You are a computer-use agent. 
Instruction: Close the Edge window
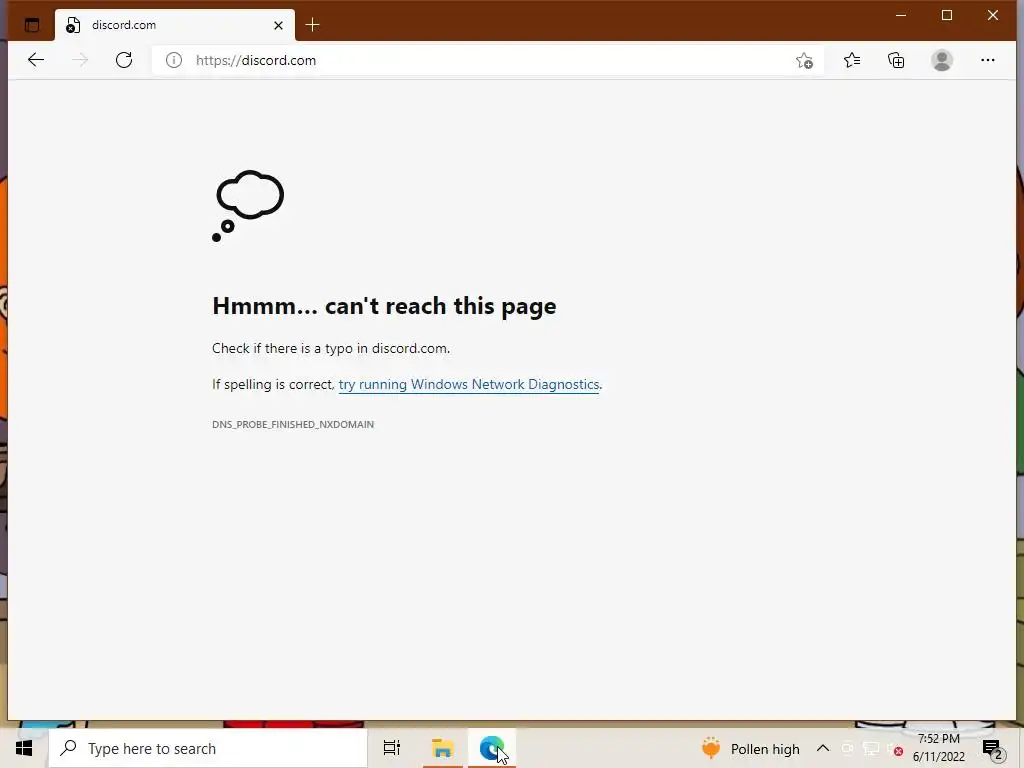click(x=993, y=15)
